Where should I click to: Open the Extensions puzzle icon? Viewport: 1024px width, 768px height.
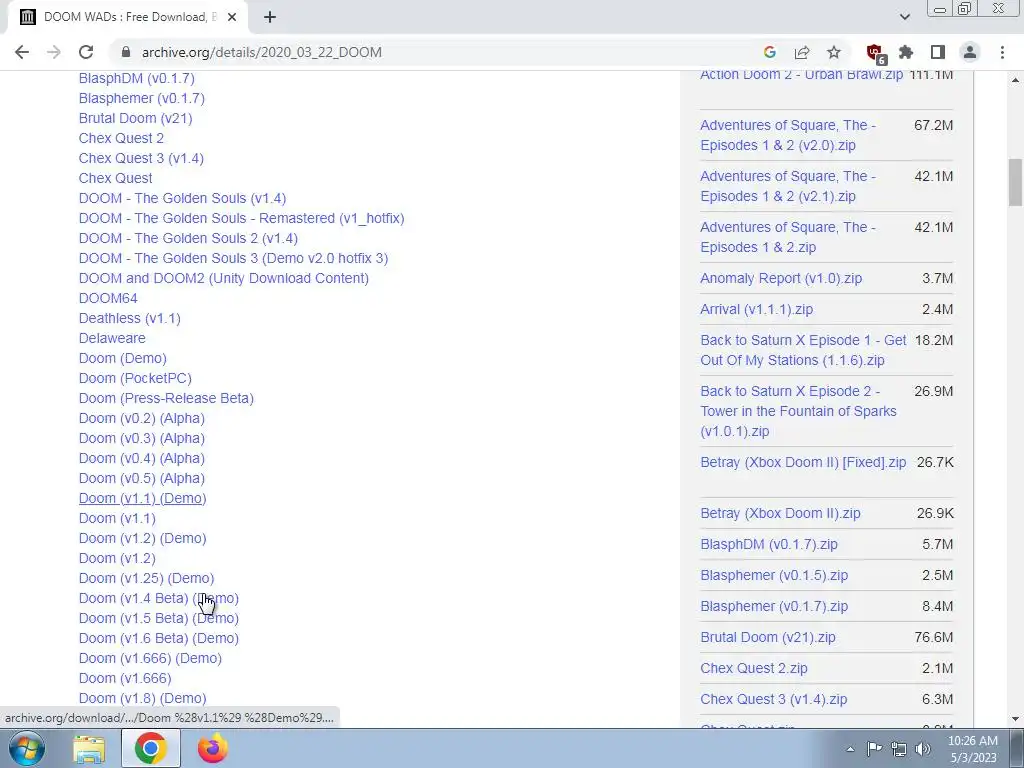click(x=906, y=52)
